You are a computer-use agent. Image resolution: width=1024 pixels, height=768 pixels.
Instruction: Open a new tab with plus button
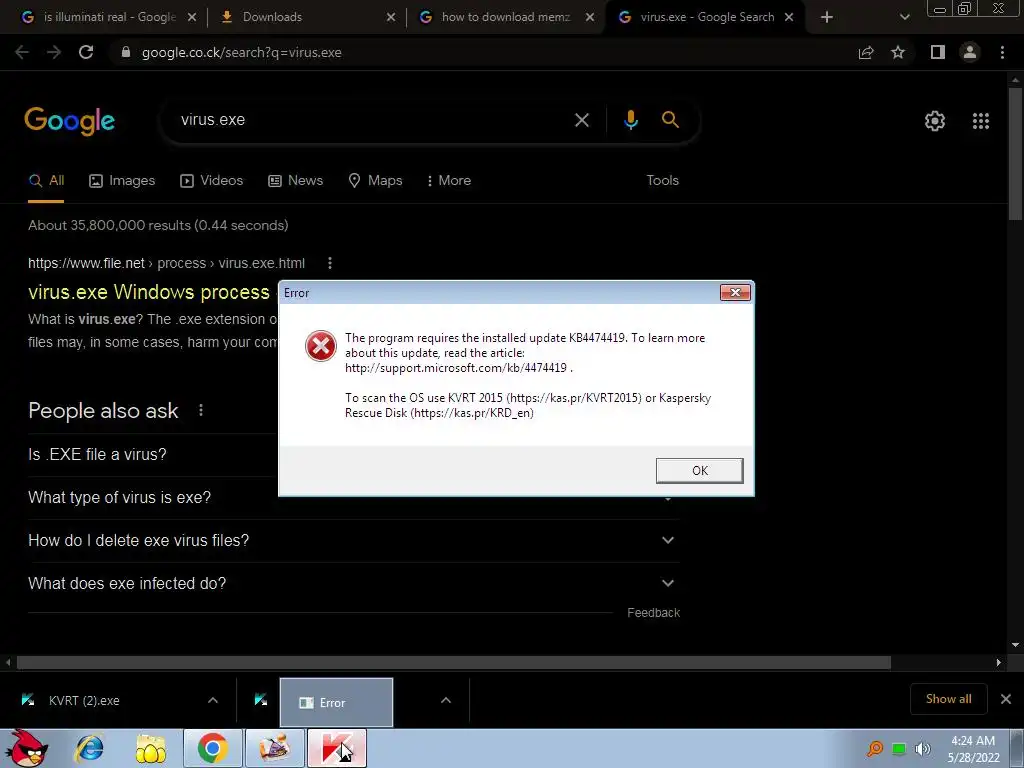coord(827,17)
